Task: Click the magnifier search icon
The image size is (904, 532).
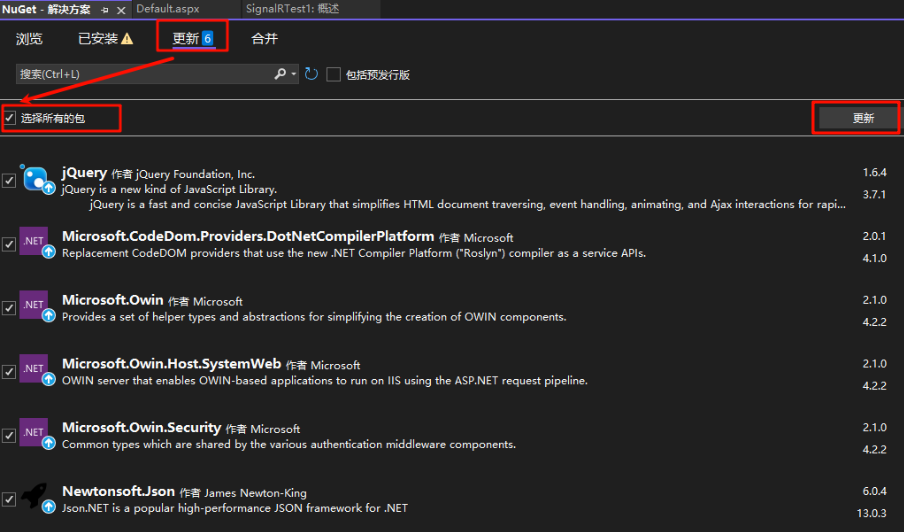Action: click(x=280, y=74)
